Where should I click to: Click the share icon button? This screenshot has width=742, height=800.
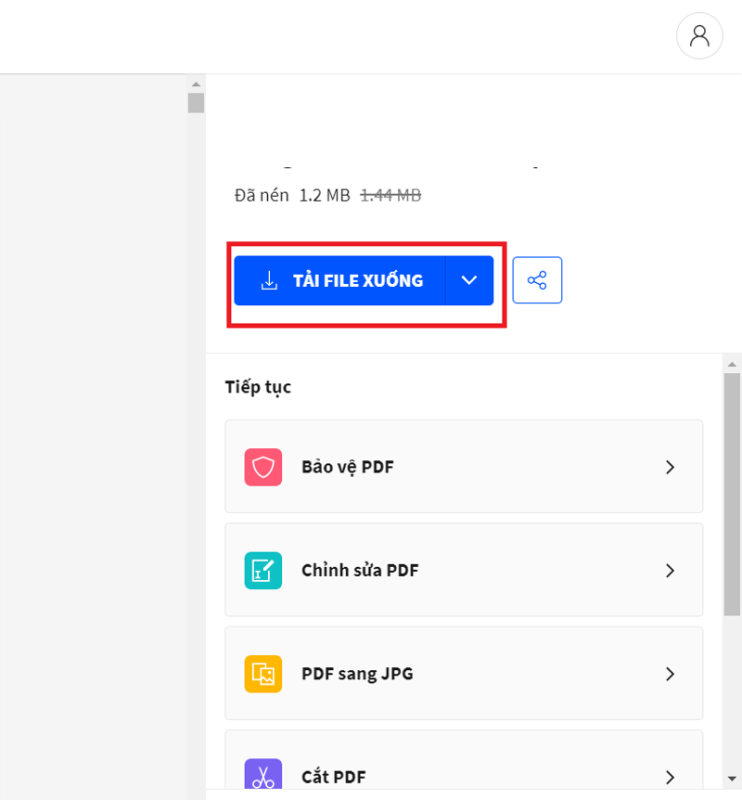point(537,280)
